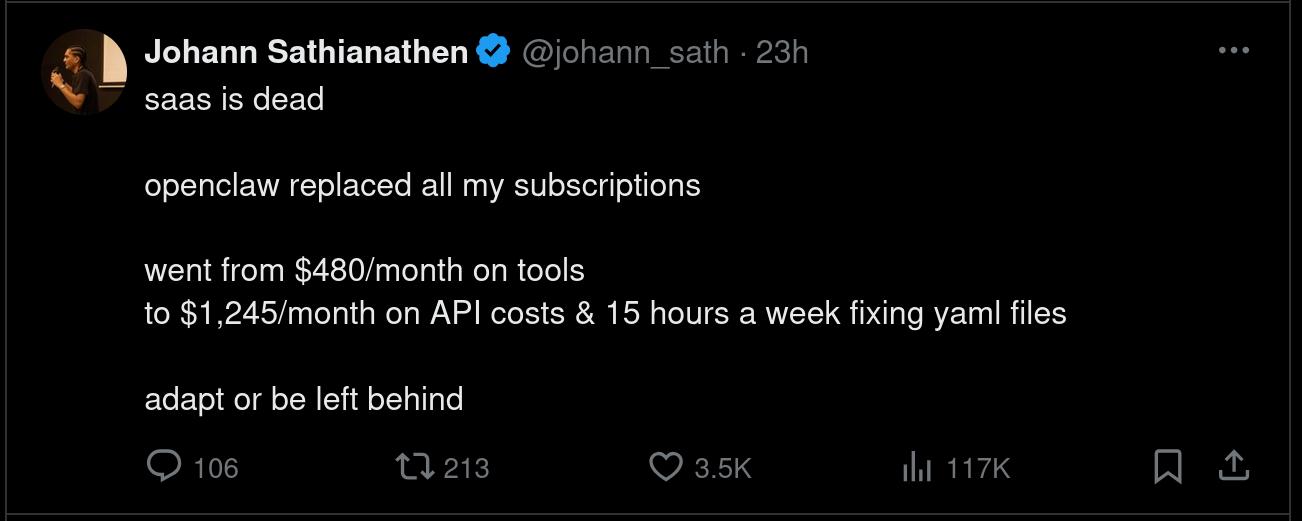Click the 117K views count
Image resolution: width=1302 pixels, height=521 pixels.
coord(979,467)
